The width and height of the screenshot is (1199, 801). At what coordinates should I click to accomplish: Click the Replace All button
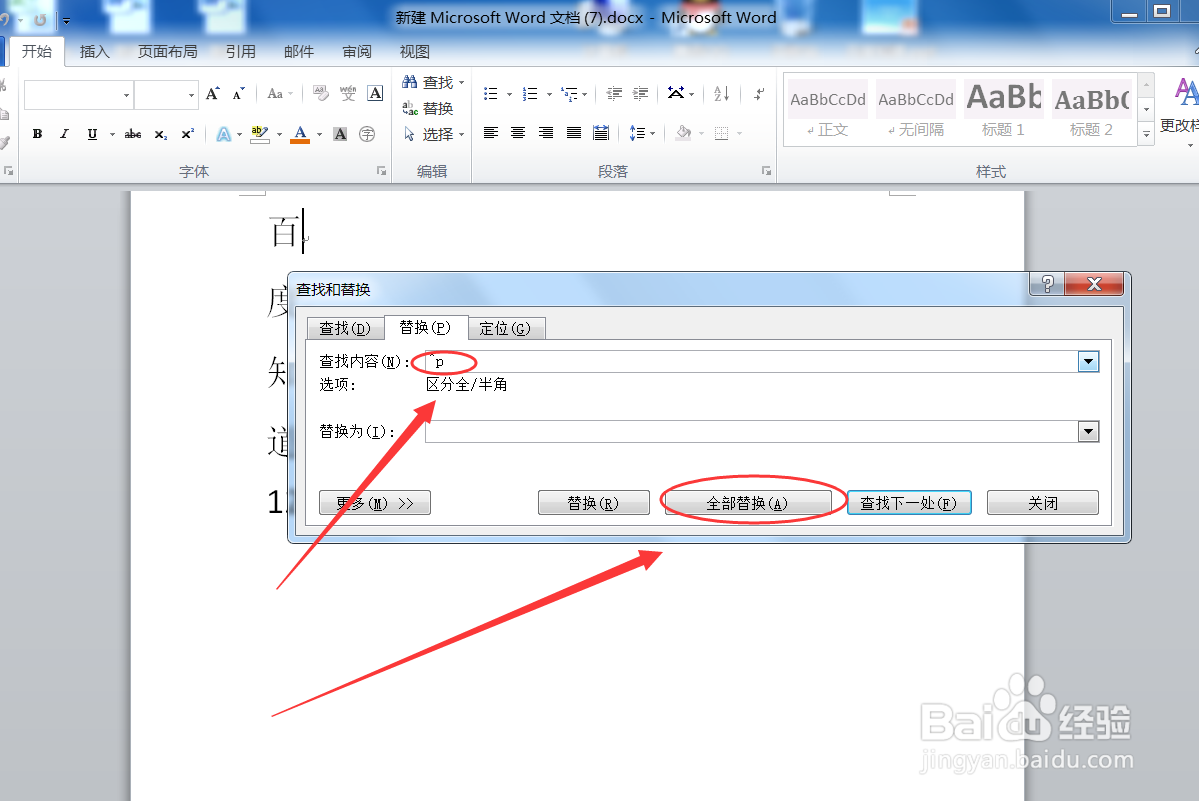[747, 503]
